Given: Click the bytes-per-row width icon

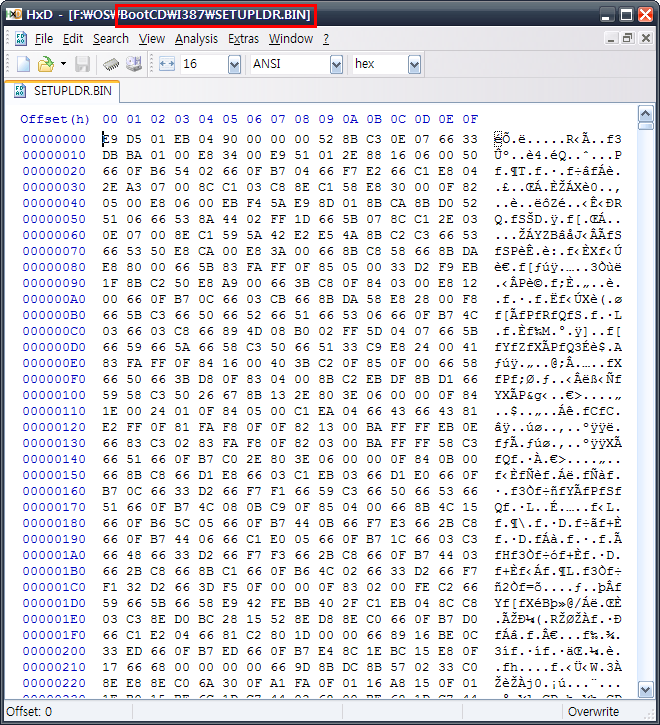Looking at the screenshot, I should pos(167,64).
